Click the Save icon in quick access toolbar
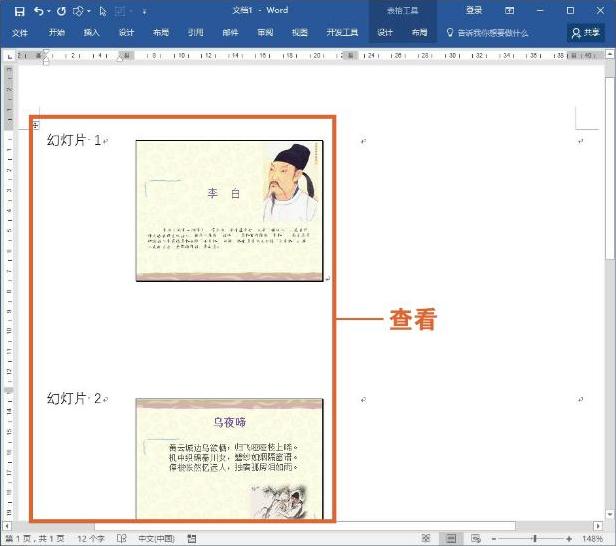The height and width of the screenshot is (546, 616). coord(19,11)
